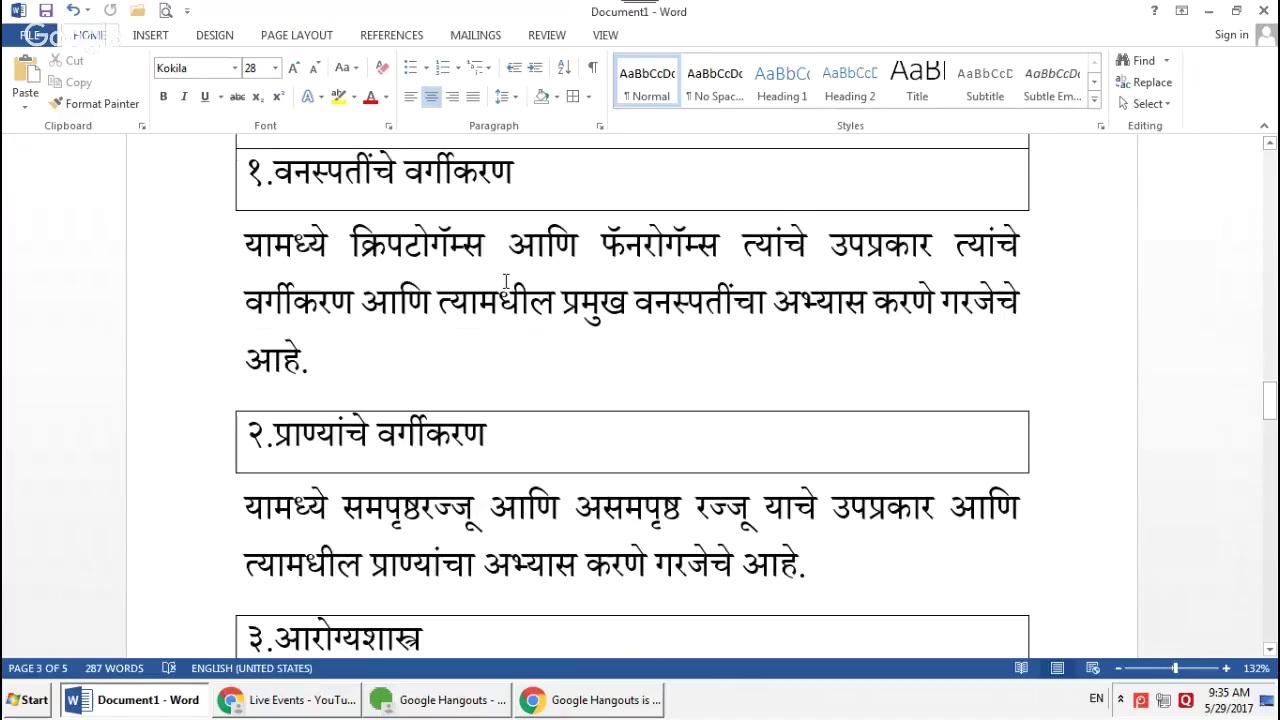
Task: Click the Paste button
Action: pyautogui.click(x=25, y=82)
